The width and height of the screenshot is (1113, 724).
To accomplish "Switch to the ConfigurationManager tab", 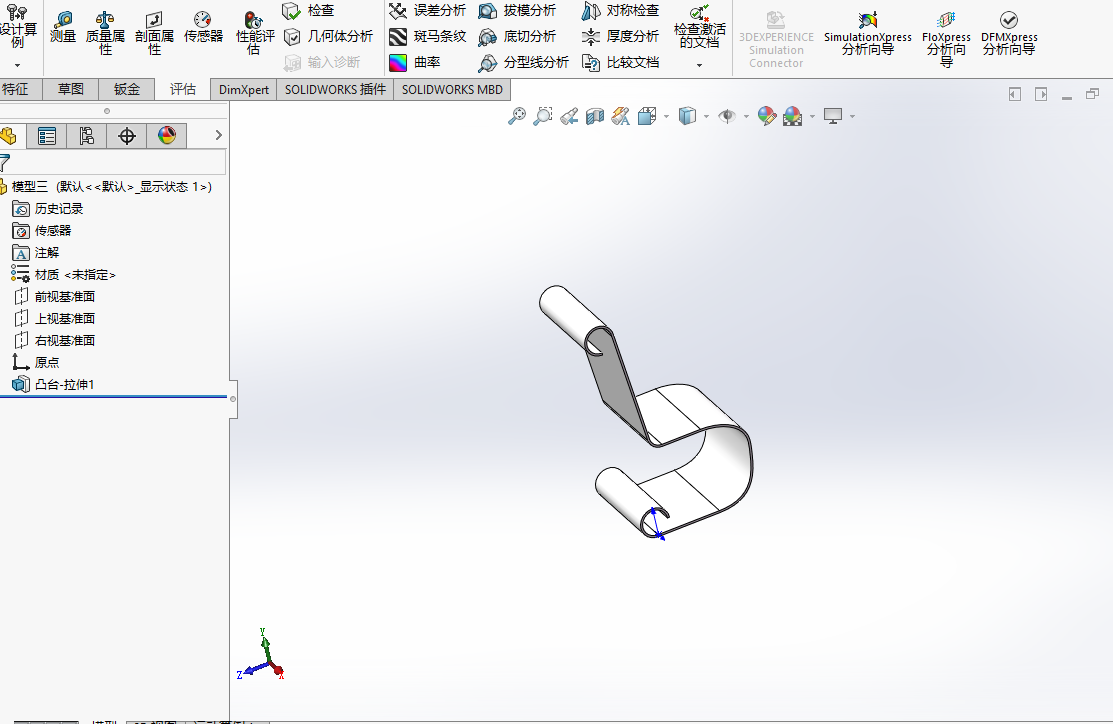I will (87, 136).
